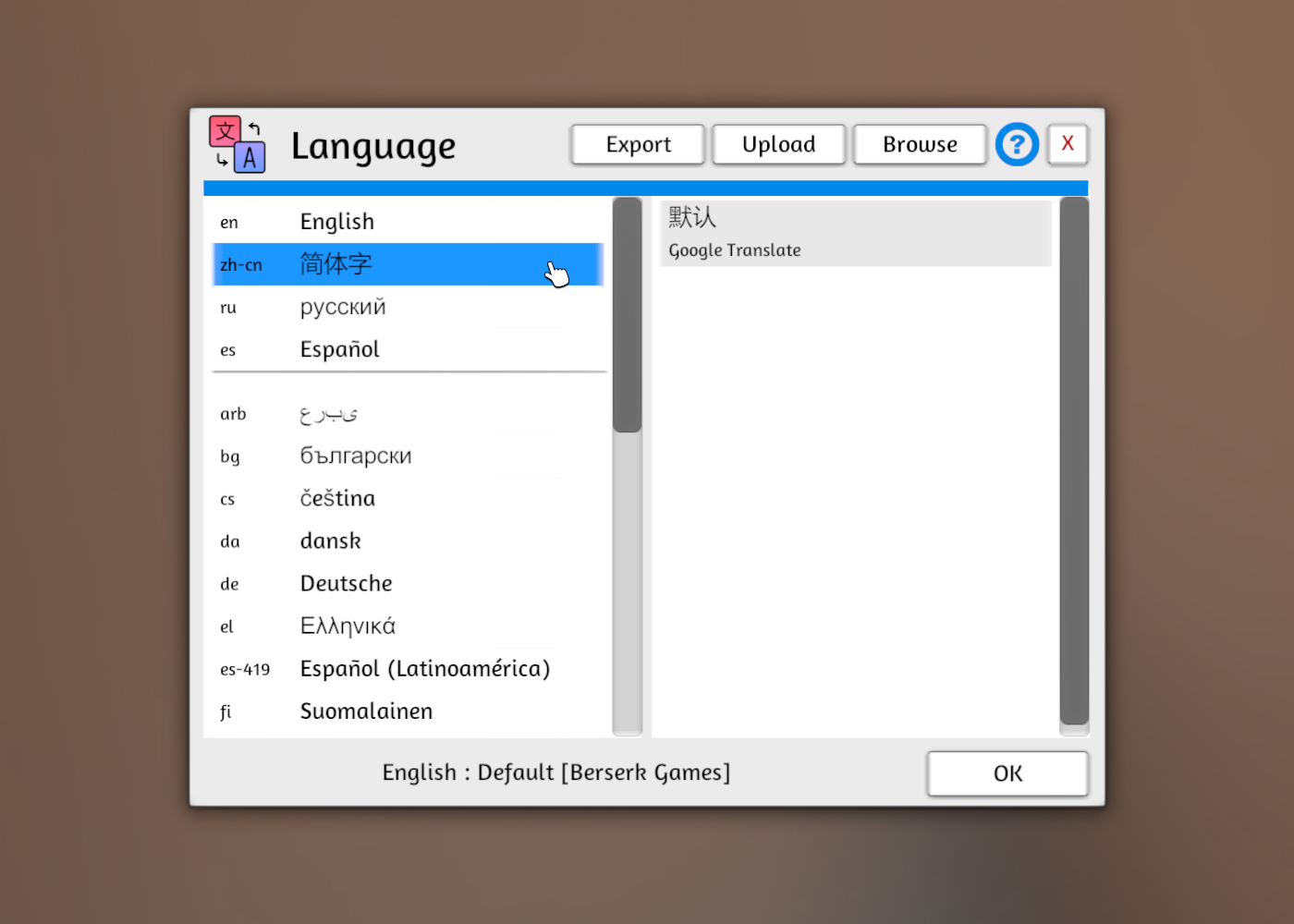Image resolution: width=1294 pixels, height=924 pixels.
Task: Choose Deutsche from language list
Action: pyautogui.click(x=407, y=584)
